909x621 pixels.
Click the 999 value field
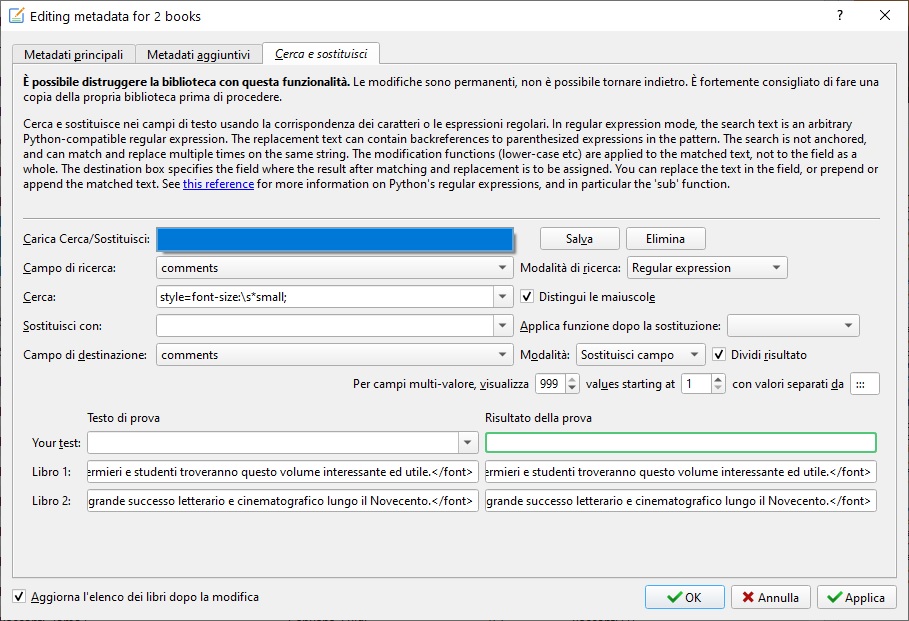[x=550, y=384]
